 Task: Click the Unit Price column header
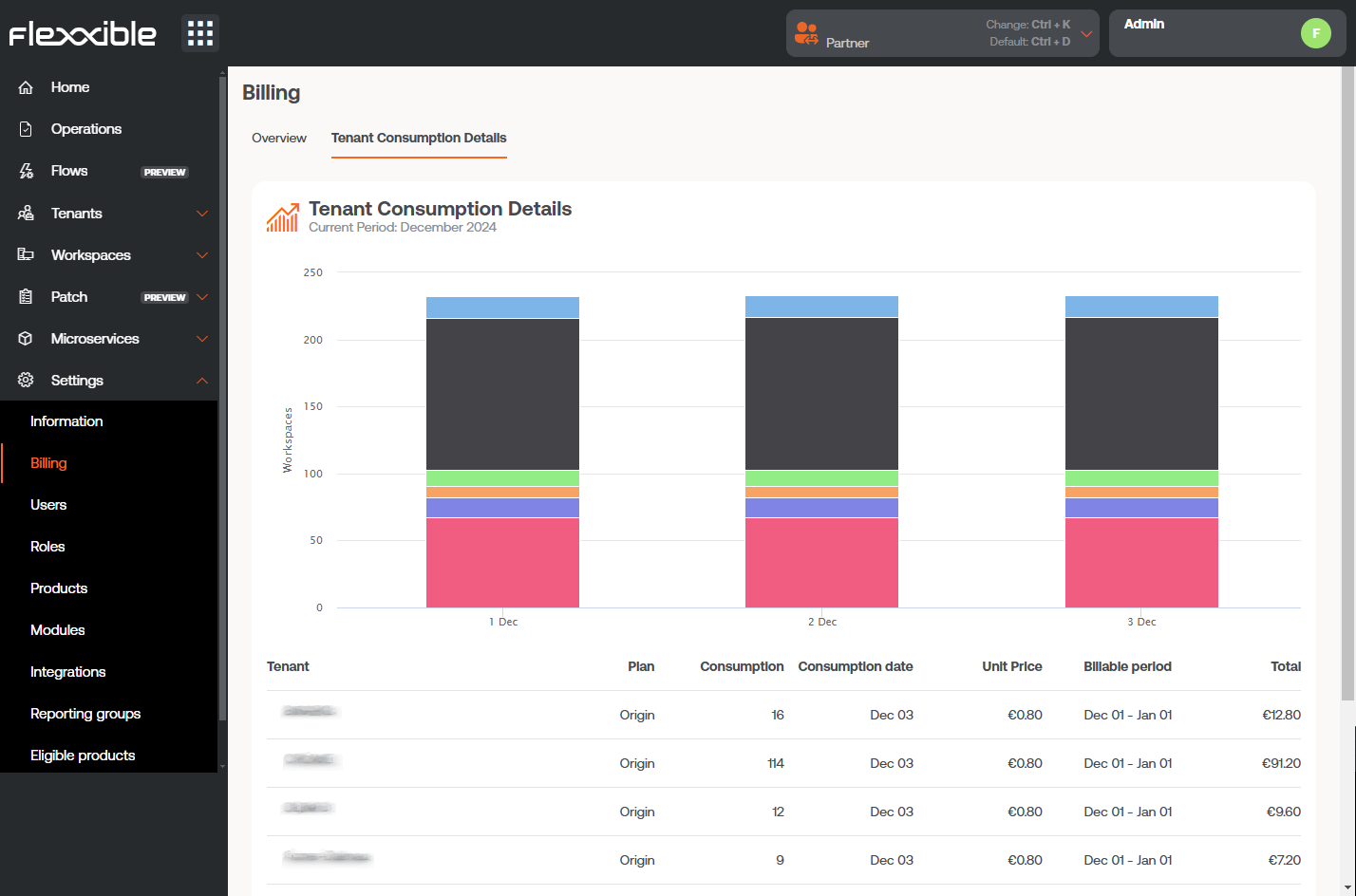[1012, 666]
